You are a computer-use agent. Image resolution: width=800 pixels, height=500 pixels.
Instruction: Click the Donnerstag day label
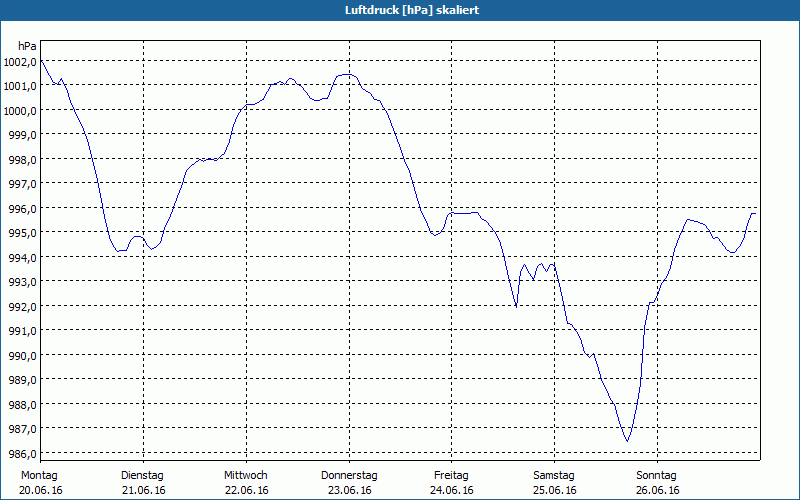pyautogui.click(x=349, y=476)
